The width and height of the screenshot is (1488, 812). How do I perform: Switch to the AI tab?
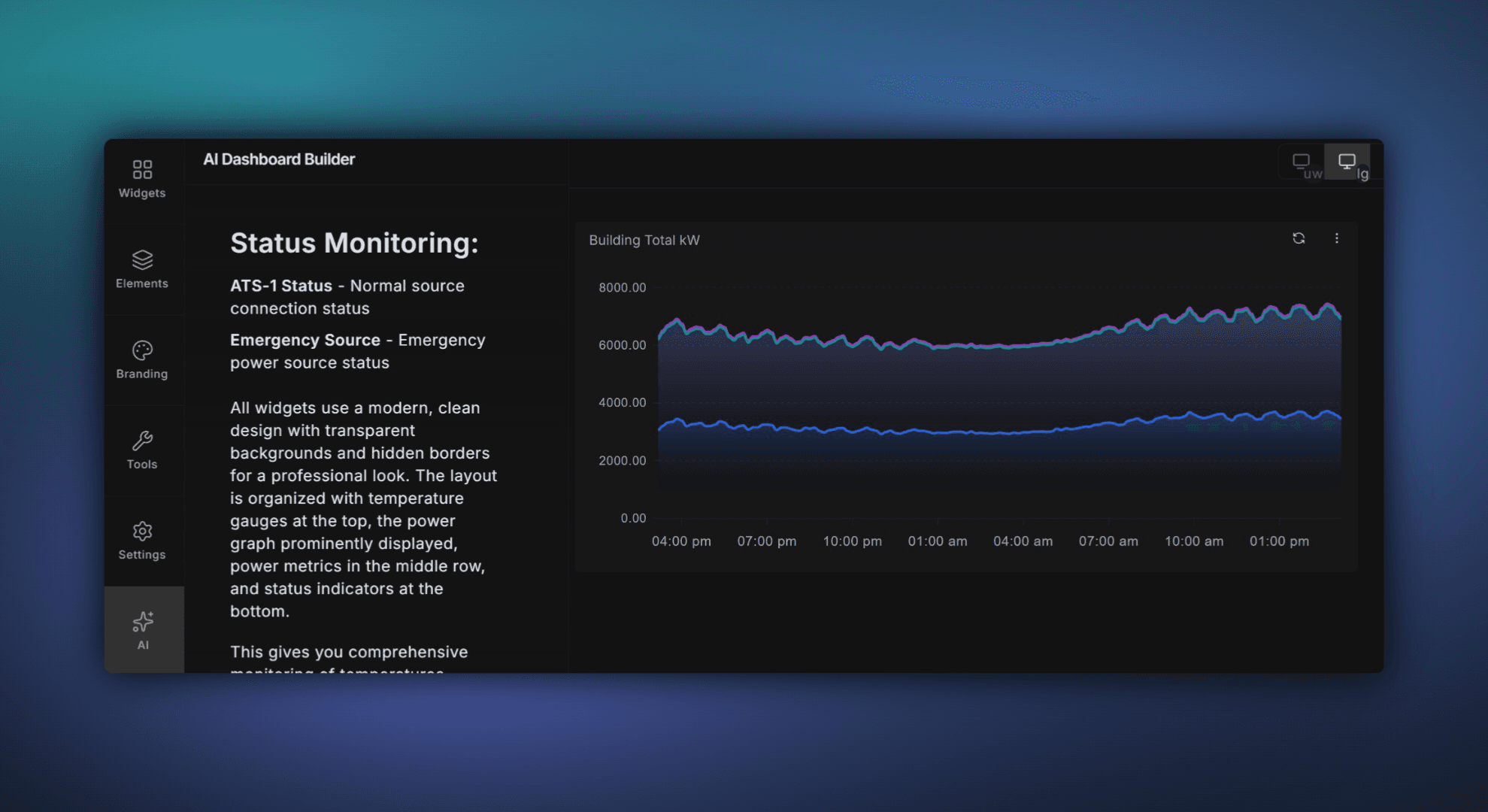point(142,629)
